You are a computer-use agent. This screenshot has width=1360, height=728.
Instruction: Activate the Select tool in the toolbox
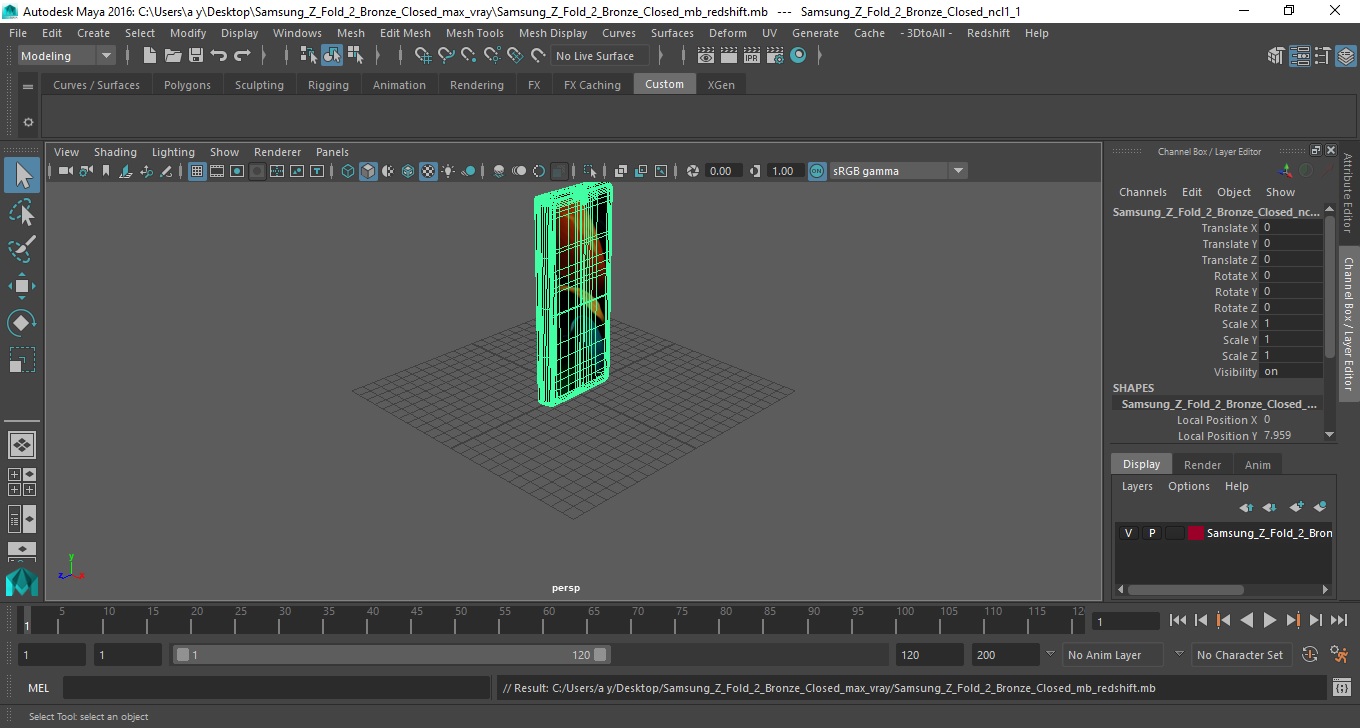[x=22, y=176]
